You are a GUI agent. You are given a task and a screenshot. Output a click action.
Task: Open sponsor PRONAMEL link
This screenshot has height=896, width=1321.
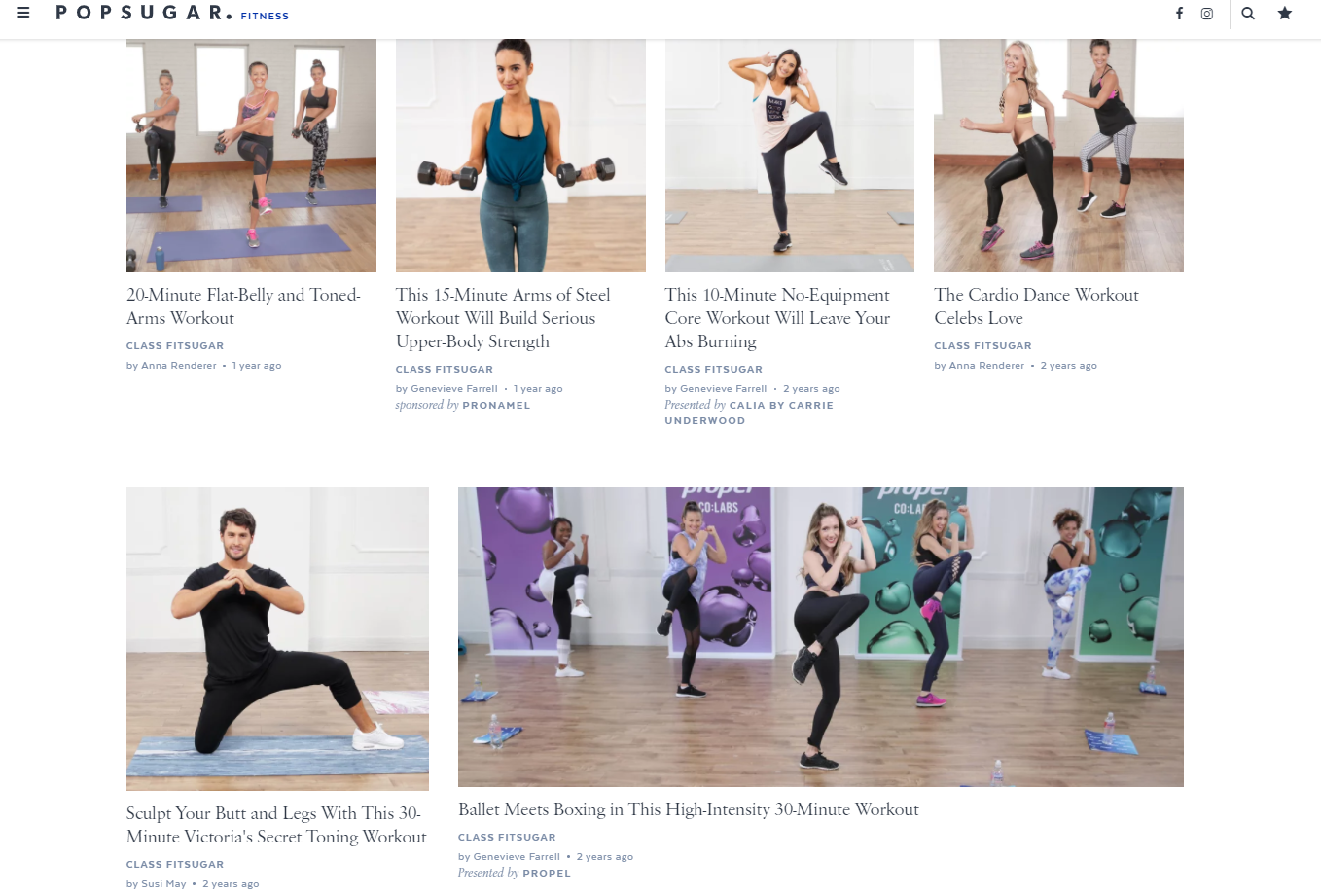tap(496, 406)
